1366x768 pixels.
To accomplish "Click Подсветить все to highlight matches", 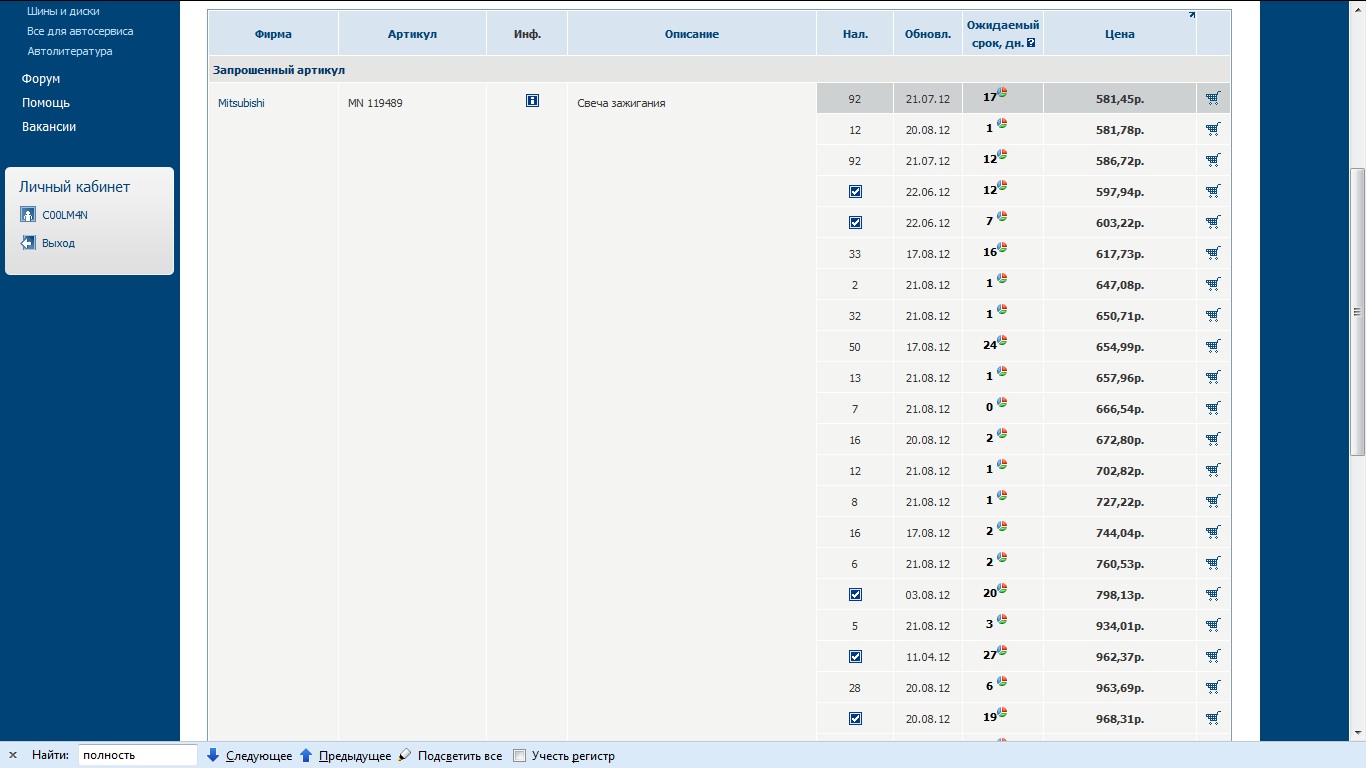I will [x=450, y=756].
